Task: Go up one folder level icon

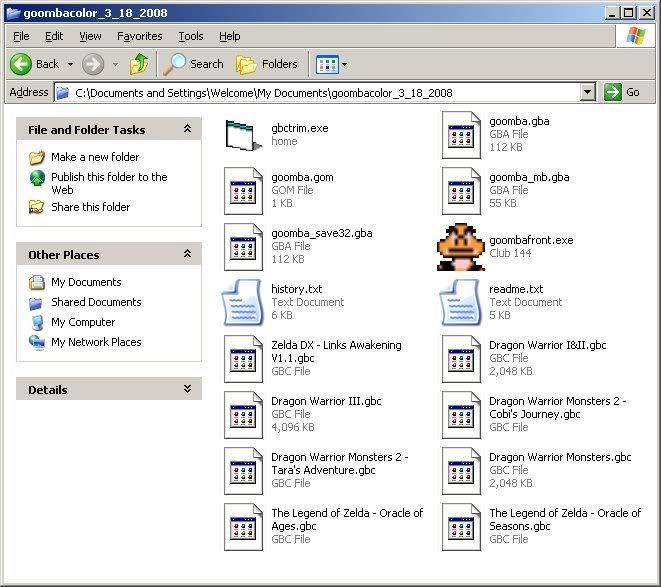Action: pos(139,64)
